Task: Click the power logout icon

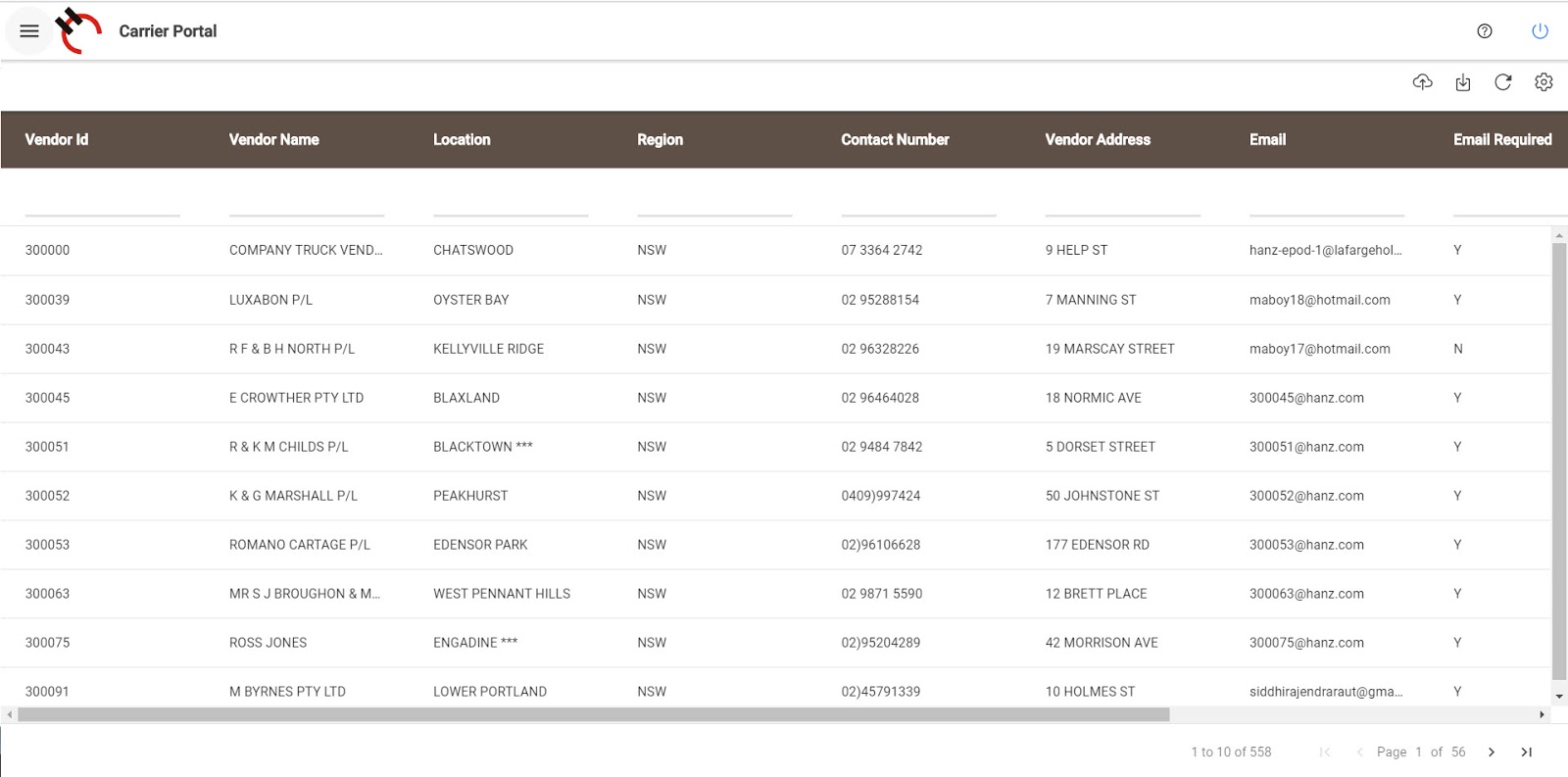Action: [x=1540, y=31]
